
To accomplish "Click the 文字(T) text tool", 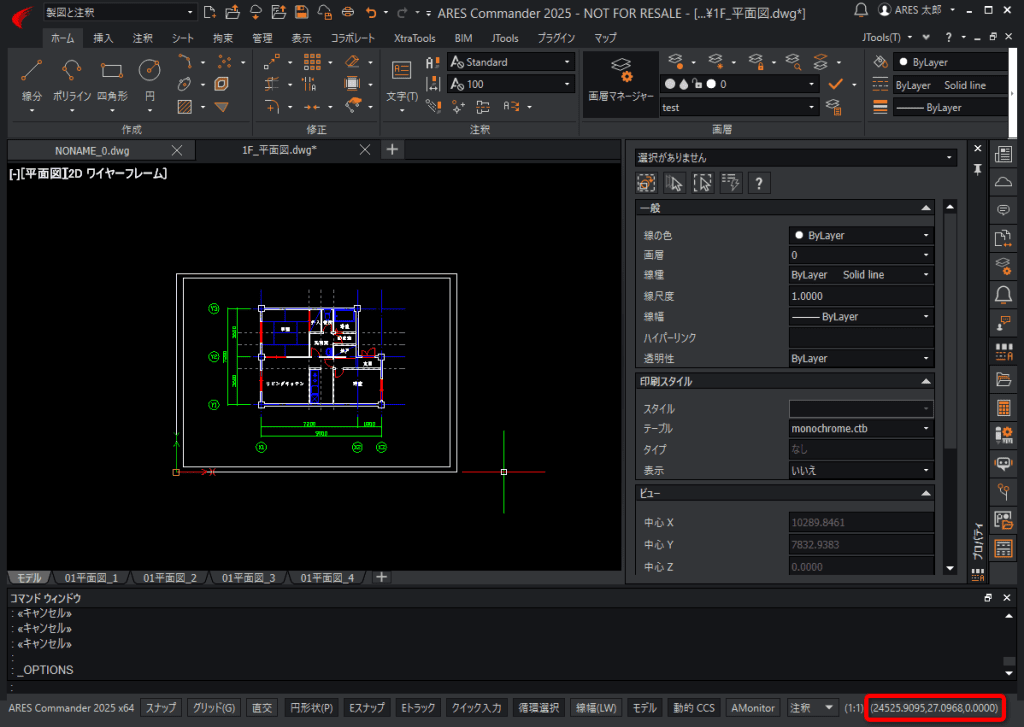I will [402, 80].
